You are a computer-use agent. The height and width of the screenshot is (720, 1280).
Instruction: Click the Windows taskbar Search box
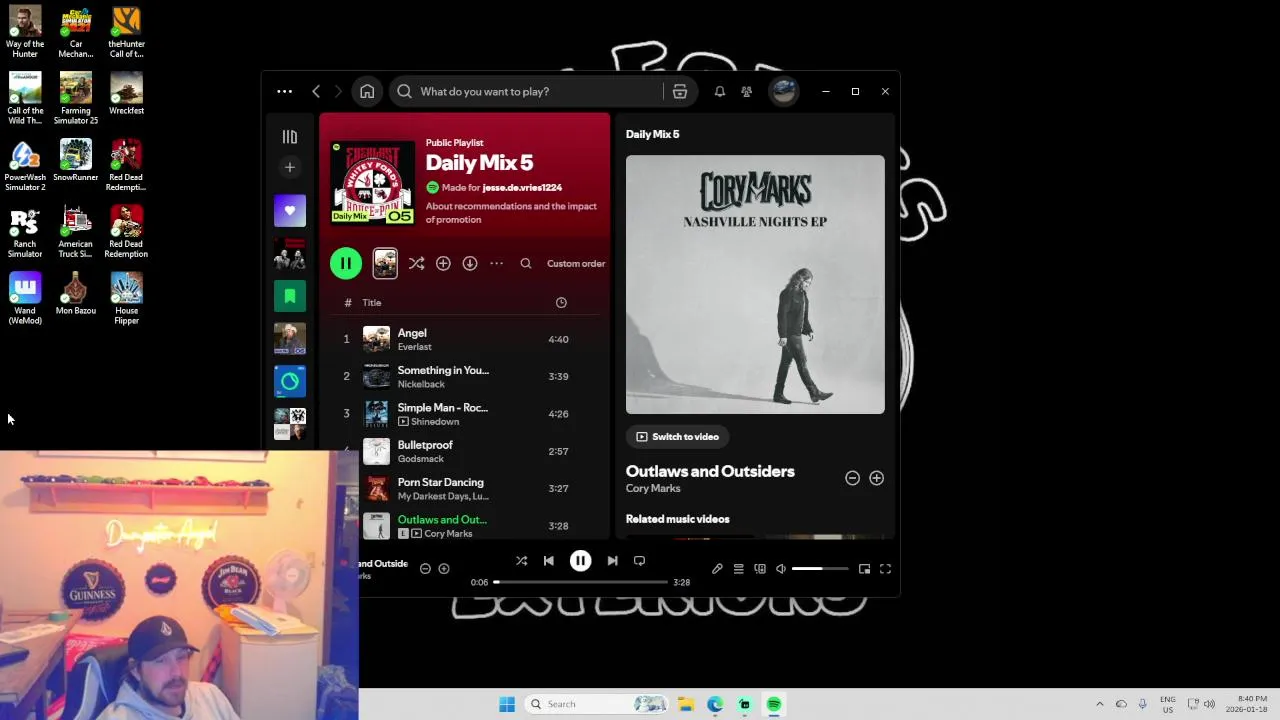click(x=597, y=704)
